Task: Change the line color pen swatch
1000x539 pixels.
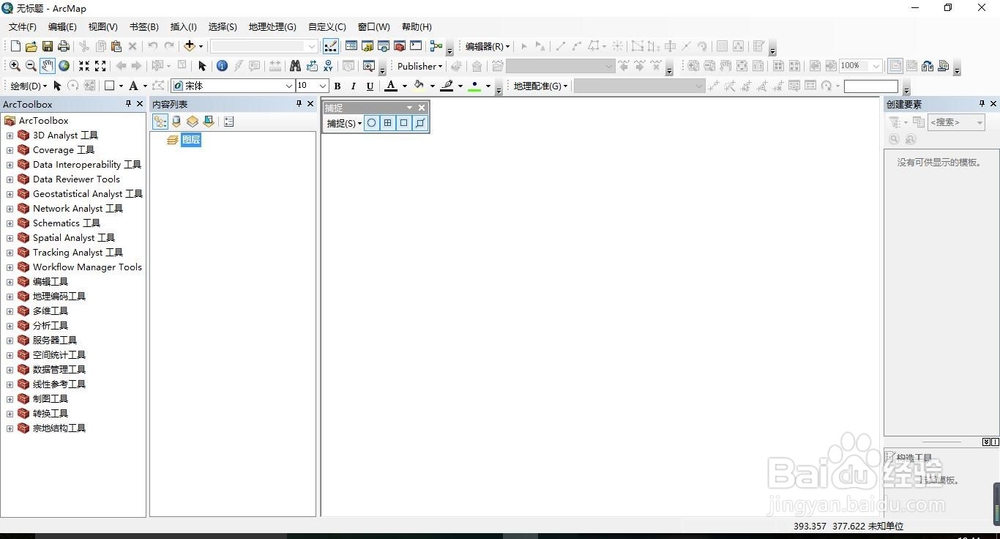Action: (x=446, y=85)
